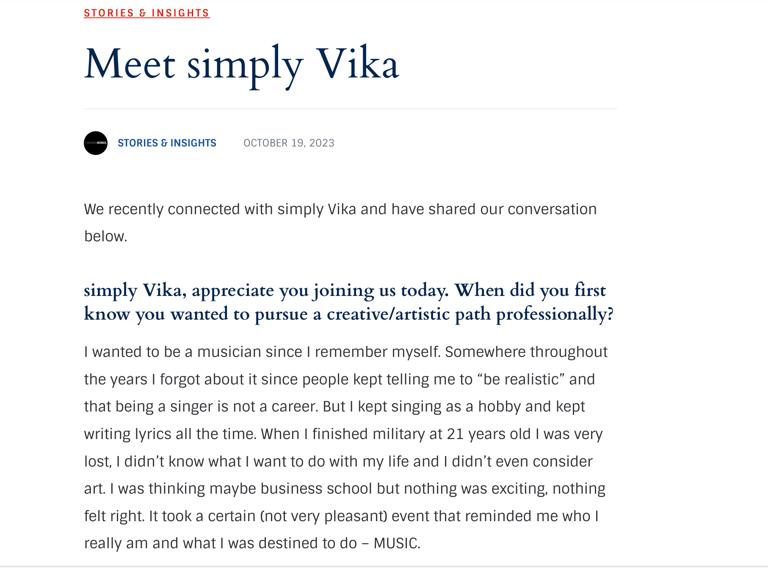Image resolution: width=768 pixels, height=569 pixels.
Task: Click the article title Meet simply Vika
Action: pos(241,65)
